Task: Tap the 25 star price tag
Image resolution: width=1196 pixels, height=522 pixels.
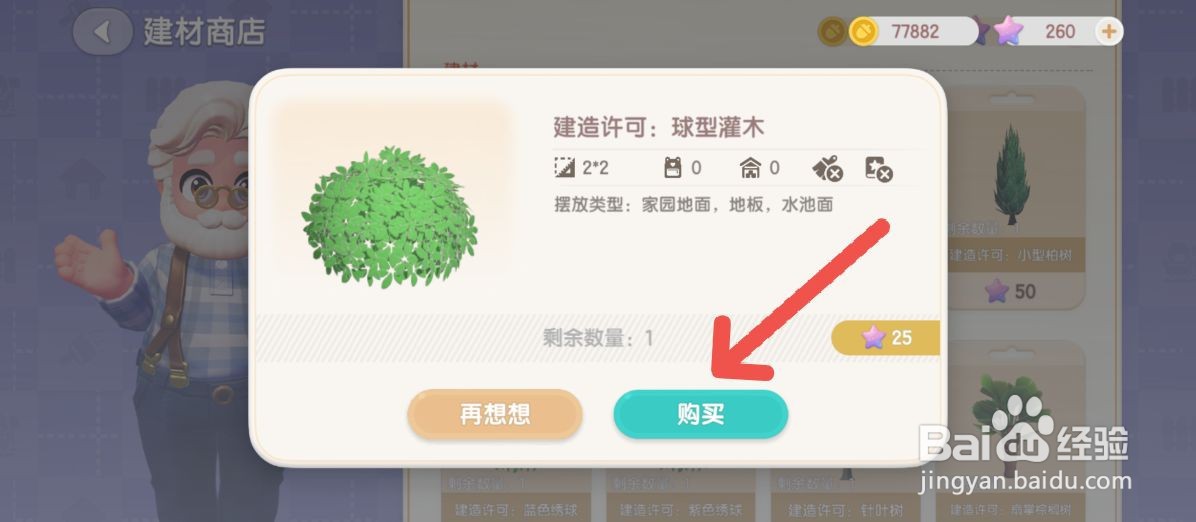Action: tap(886, 337)
